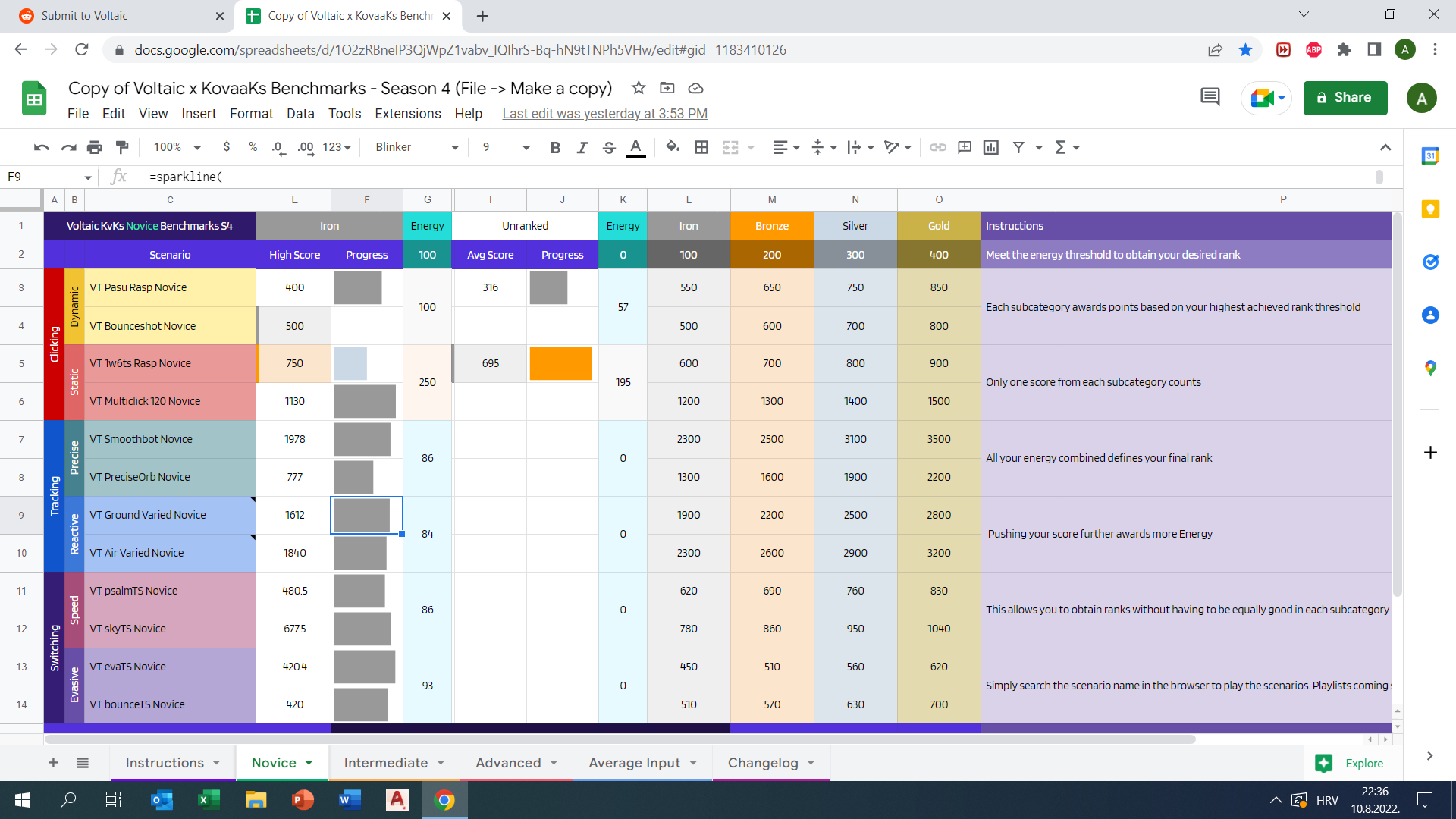
Task: Open Google Contacts side panel
Action: pos(1430,315)
